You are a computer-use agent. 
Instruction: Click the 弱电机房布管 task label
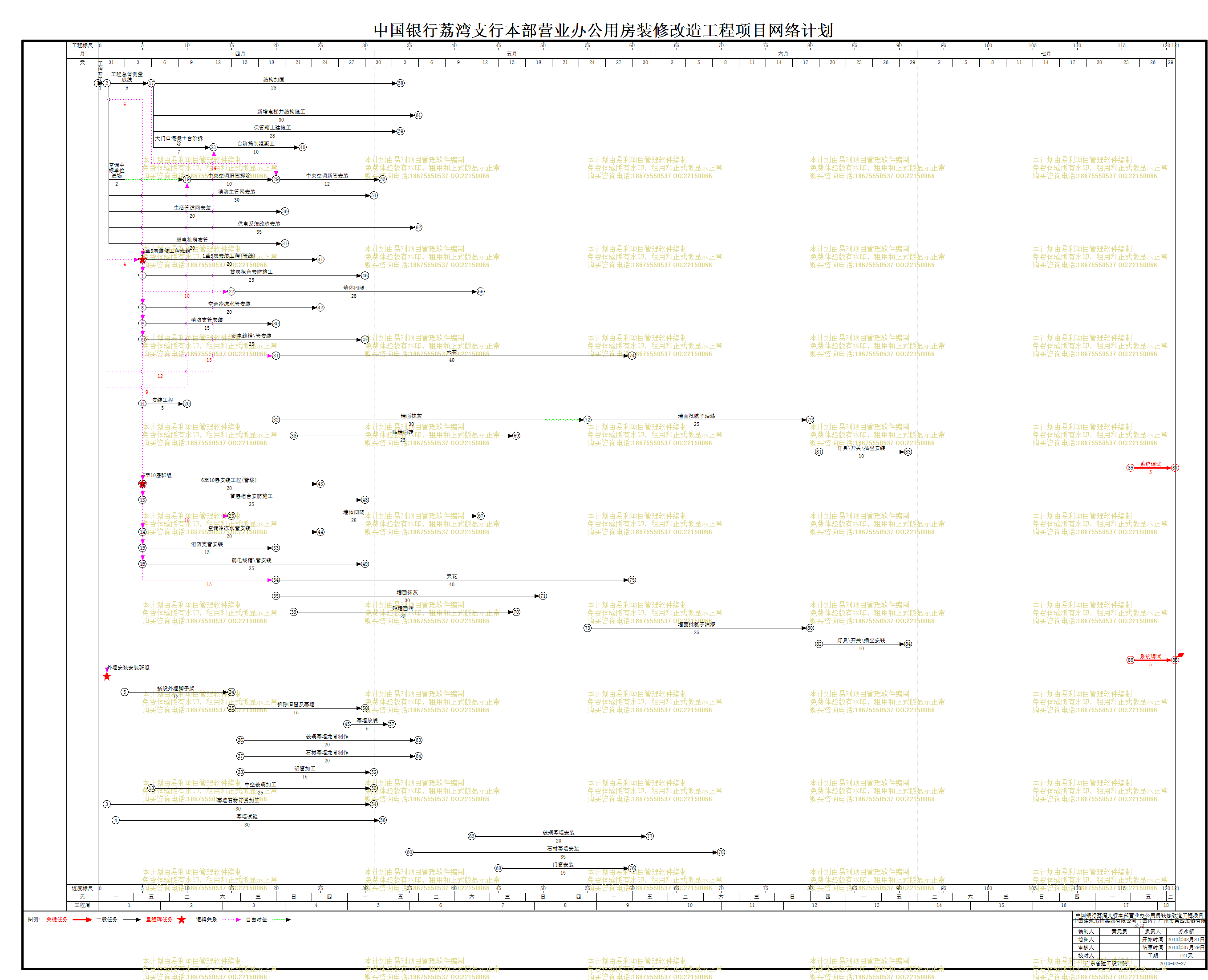(192, 240)
